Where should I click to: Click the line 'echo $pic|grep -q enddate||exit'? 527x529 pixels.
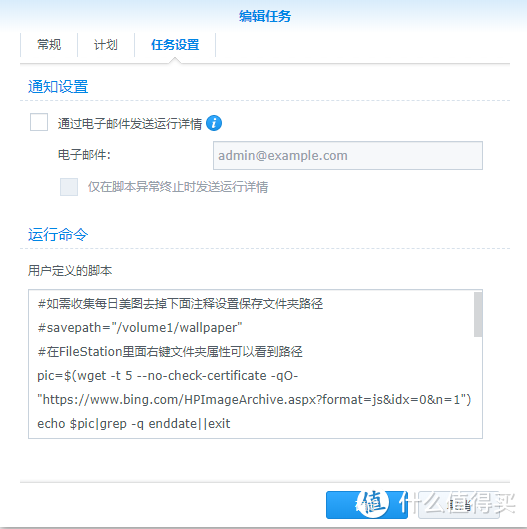coord(134,423)
